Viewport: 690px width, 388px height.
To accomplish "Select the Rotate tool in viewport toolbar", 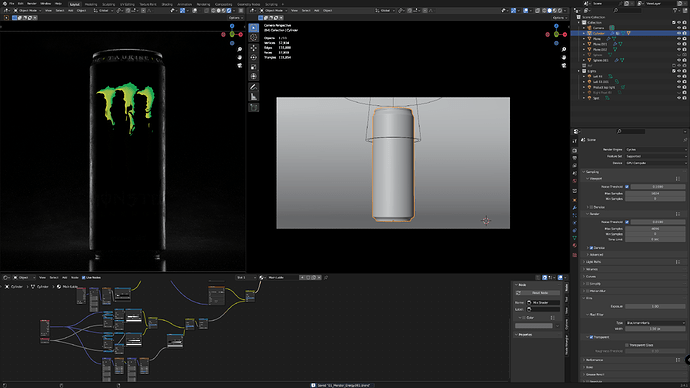I will pos(254,57).
